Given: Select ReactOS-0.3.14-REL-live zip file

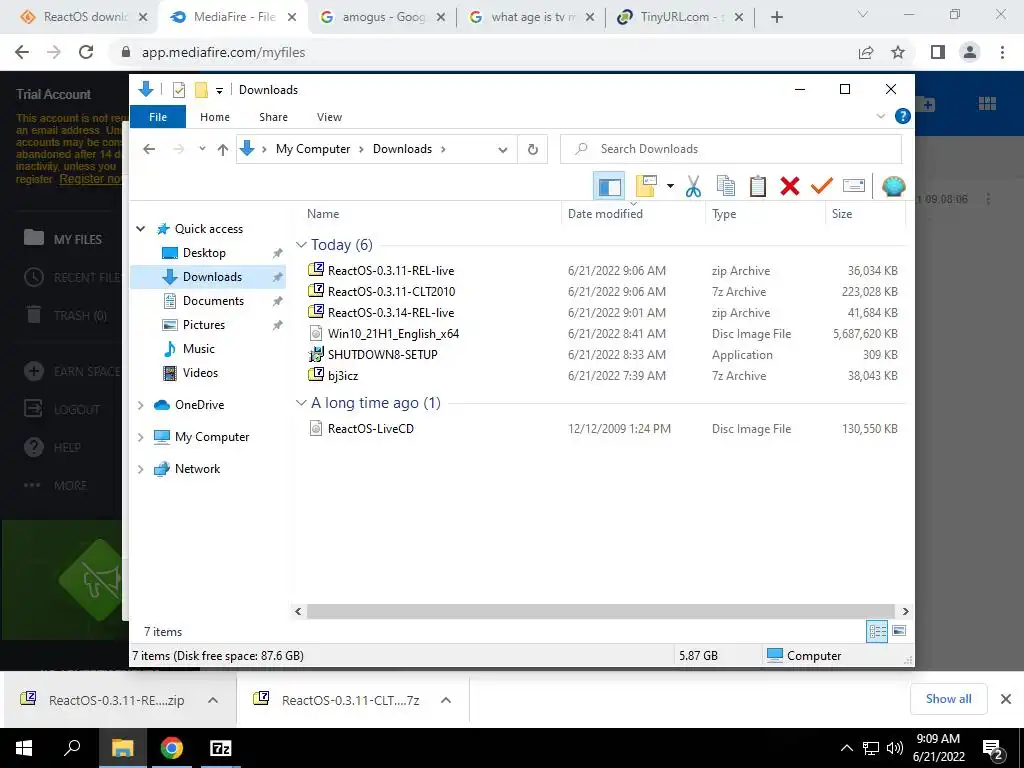Looking at the screenshot, I should pos(391,312).
